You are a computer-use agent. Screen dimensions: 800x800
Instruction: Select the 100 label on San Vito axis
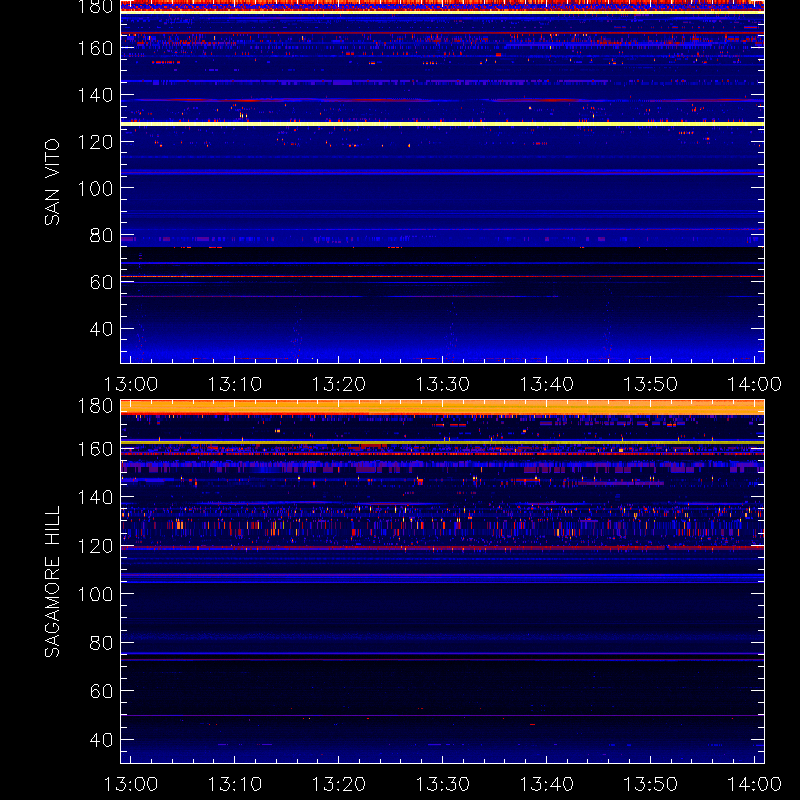tap(95, 189)
